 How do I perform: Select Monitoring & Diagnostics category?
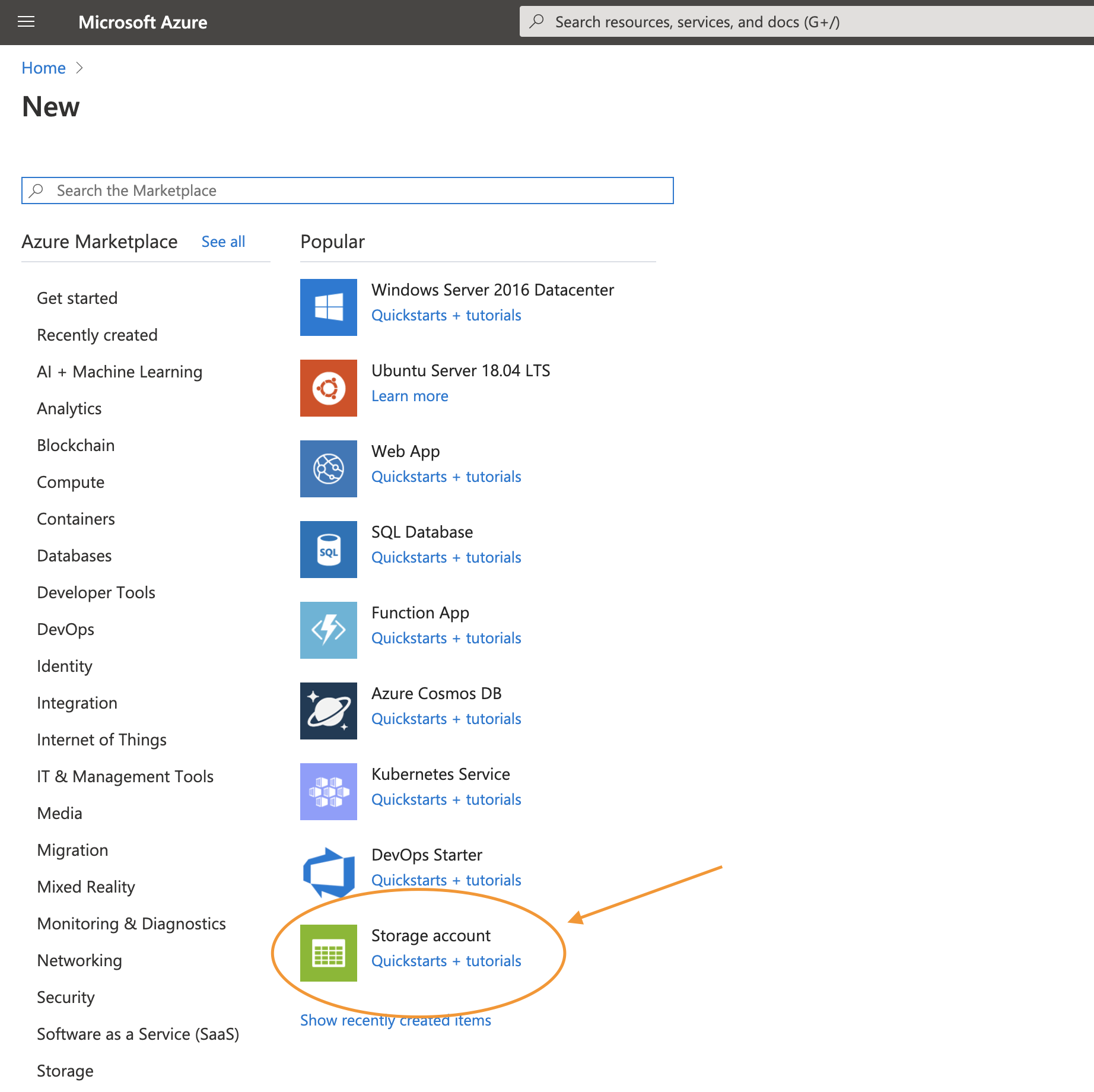click(x=132, y=923)
